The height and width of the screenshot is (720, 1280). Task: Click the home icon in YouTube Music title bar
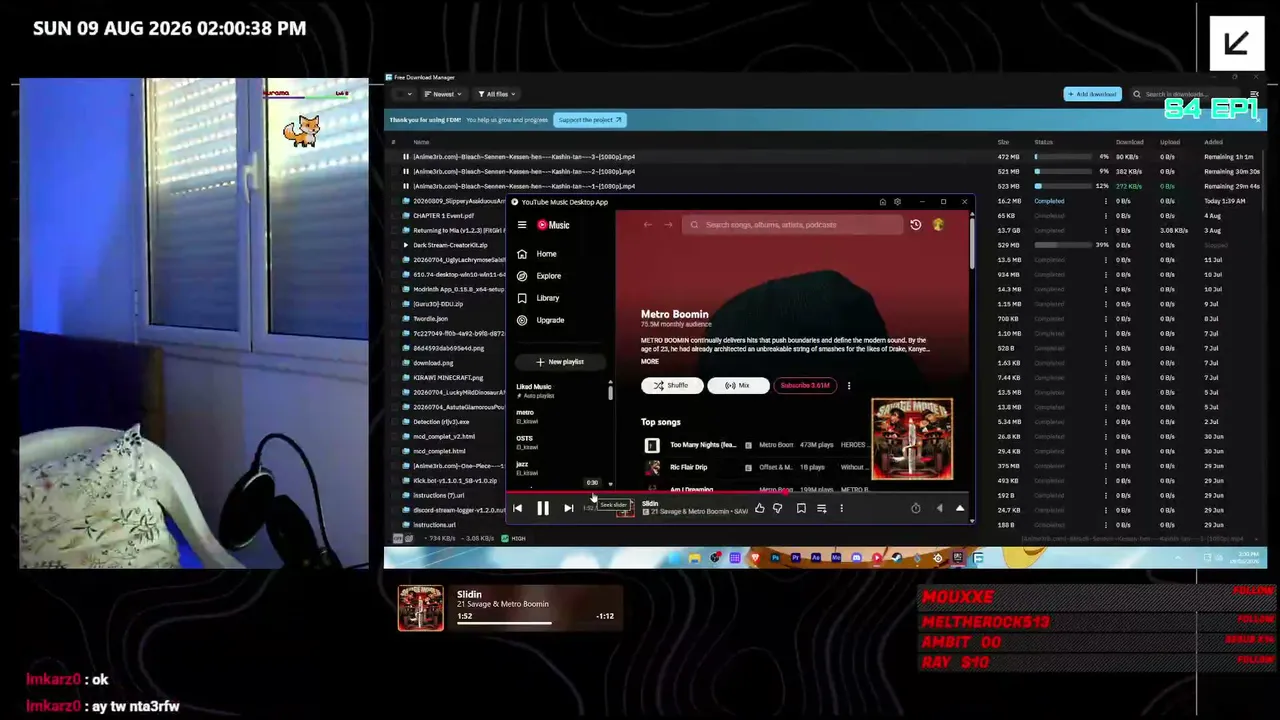click(x=882, y=202)
